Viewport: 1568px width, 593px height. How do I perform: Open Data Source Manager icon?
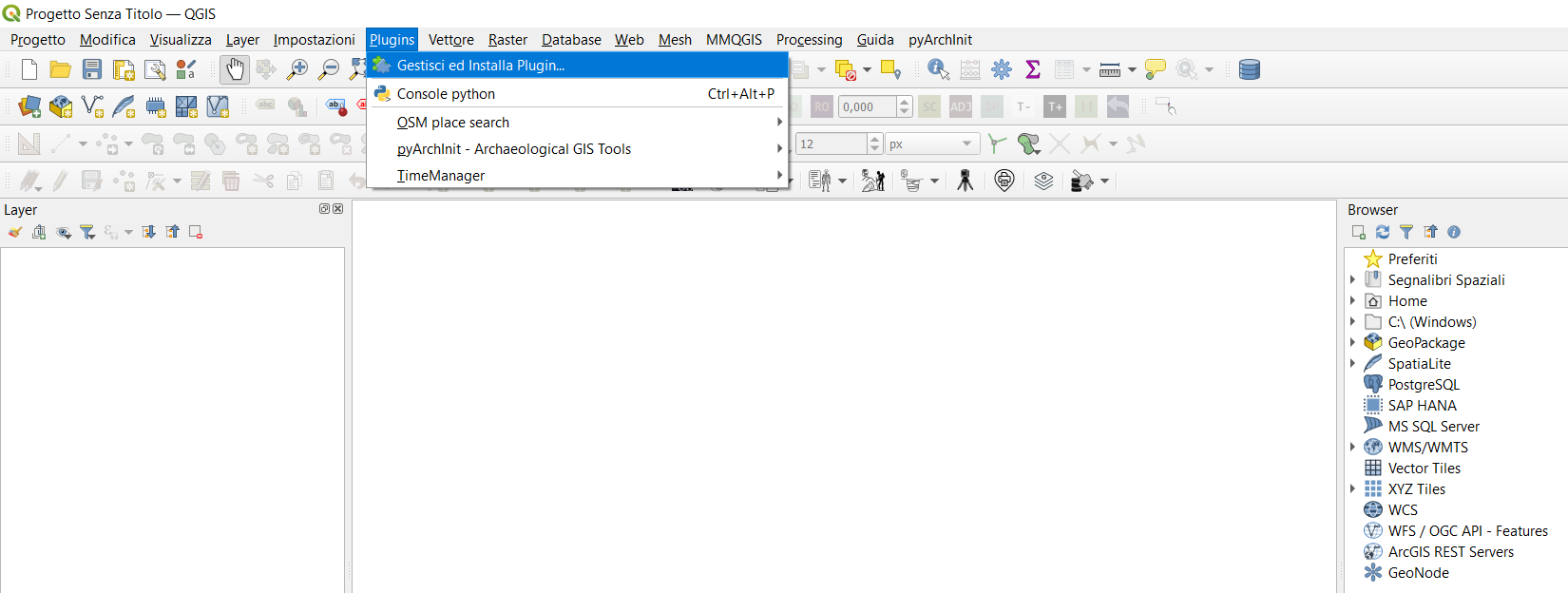click(x=29, y=106)
